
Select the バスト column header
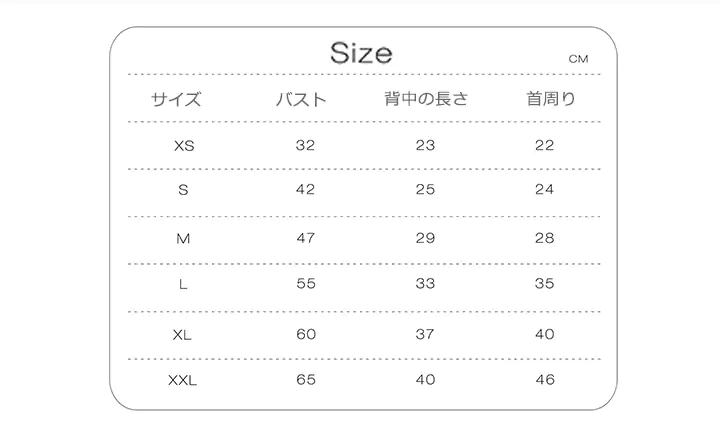301,99
